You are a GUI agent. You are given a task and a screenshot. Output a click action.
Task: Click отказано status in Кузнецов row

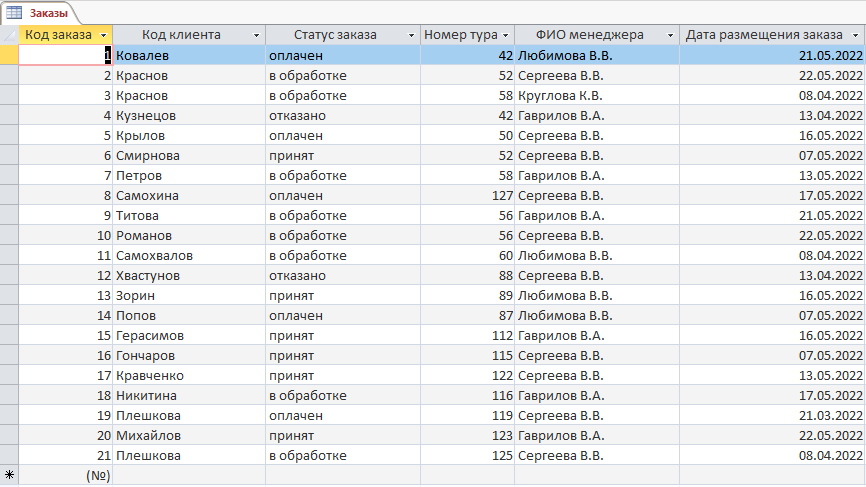point(343,115)
